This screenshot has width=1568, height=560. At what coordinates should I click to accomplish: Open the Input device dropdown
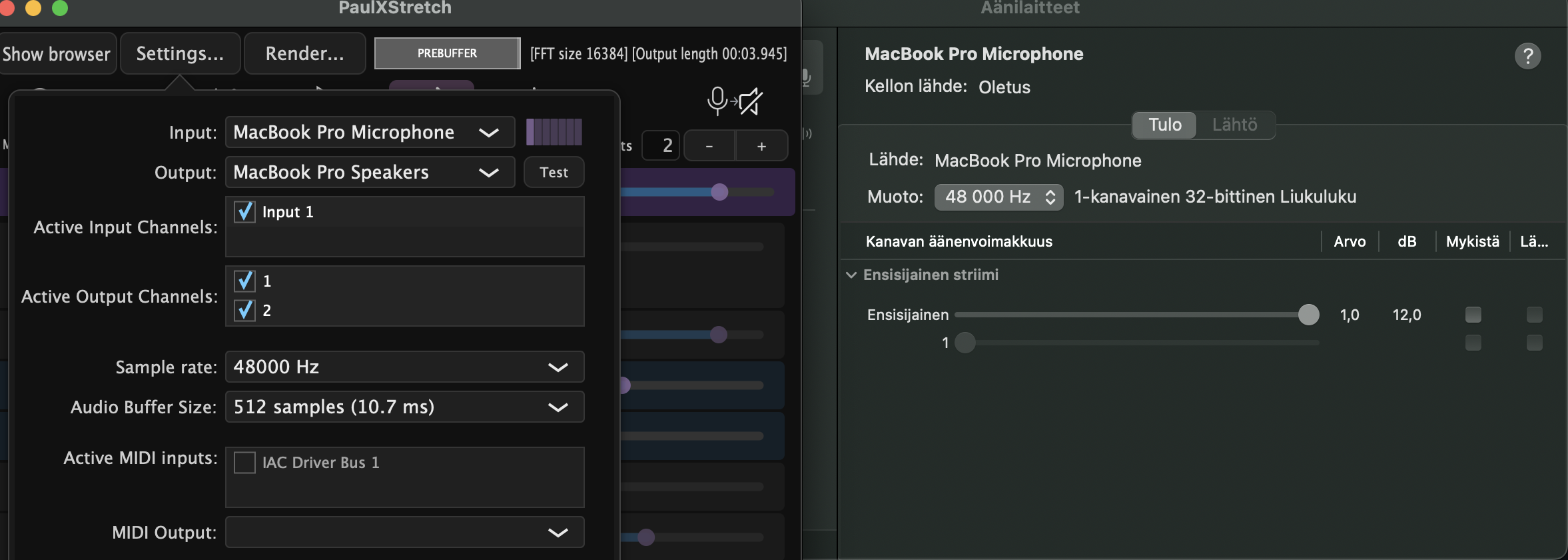pyautogui.click(x=370, y=132)
